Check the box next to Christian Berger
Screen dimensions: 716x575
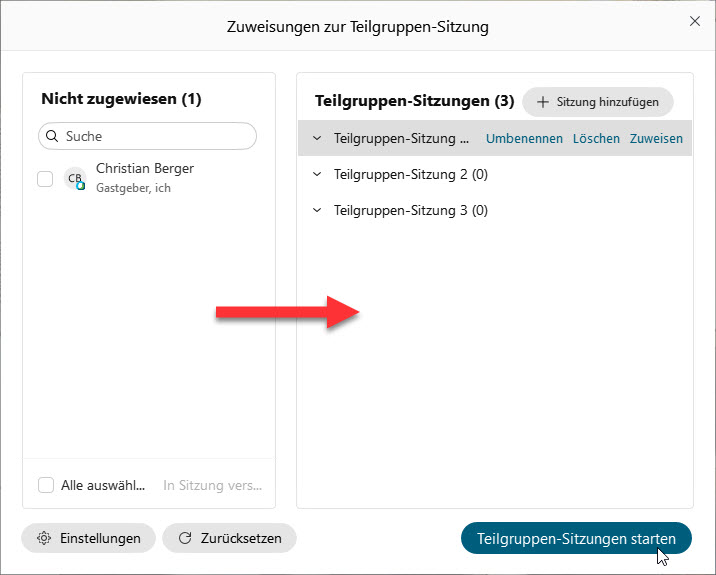45,179
